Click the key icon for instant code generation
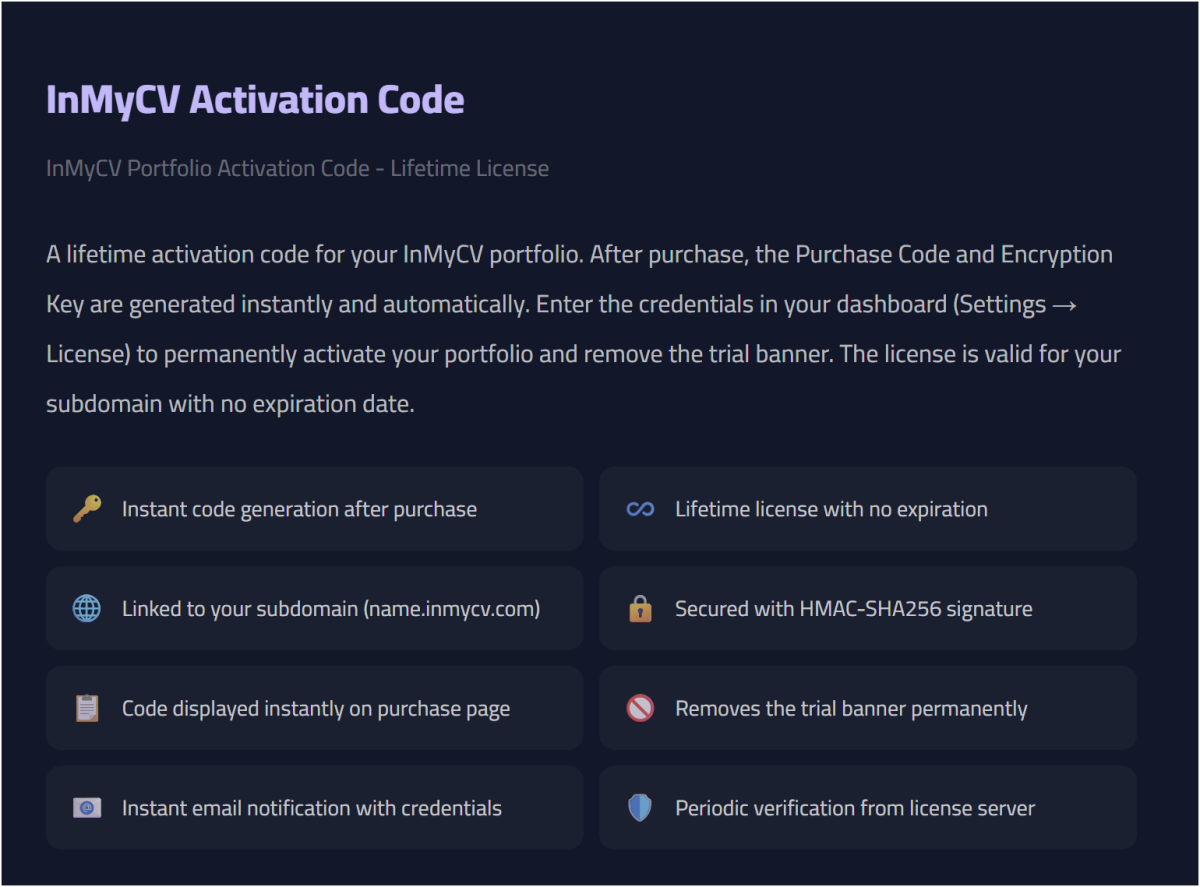The height and width of the screenshot is (887, 1200). tap(87, 509)
